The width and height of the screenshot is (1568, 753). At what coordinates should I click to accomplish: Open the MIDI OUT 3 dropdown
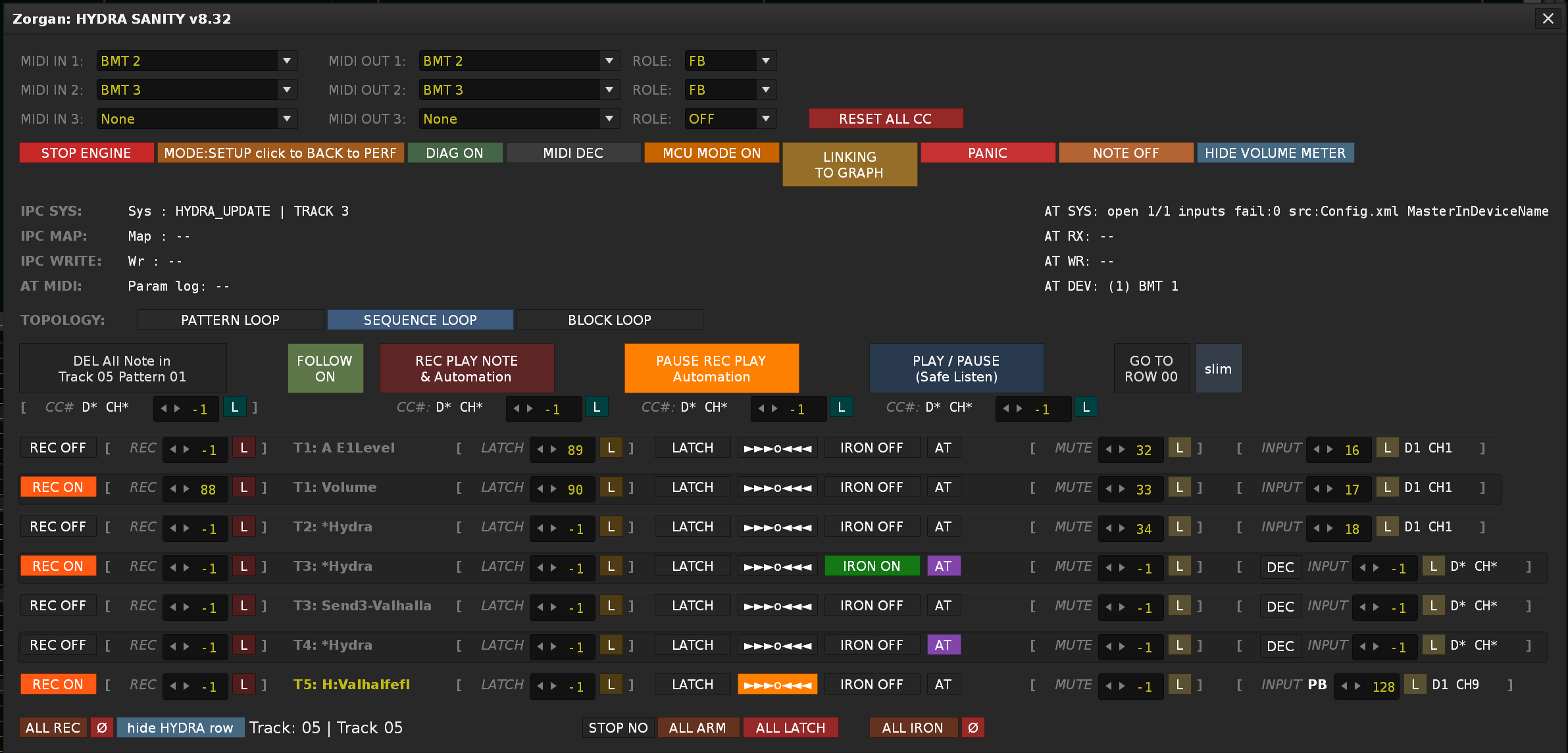click(x=519, y=118)
